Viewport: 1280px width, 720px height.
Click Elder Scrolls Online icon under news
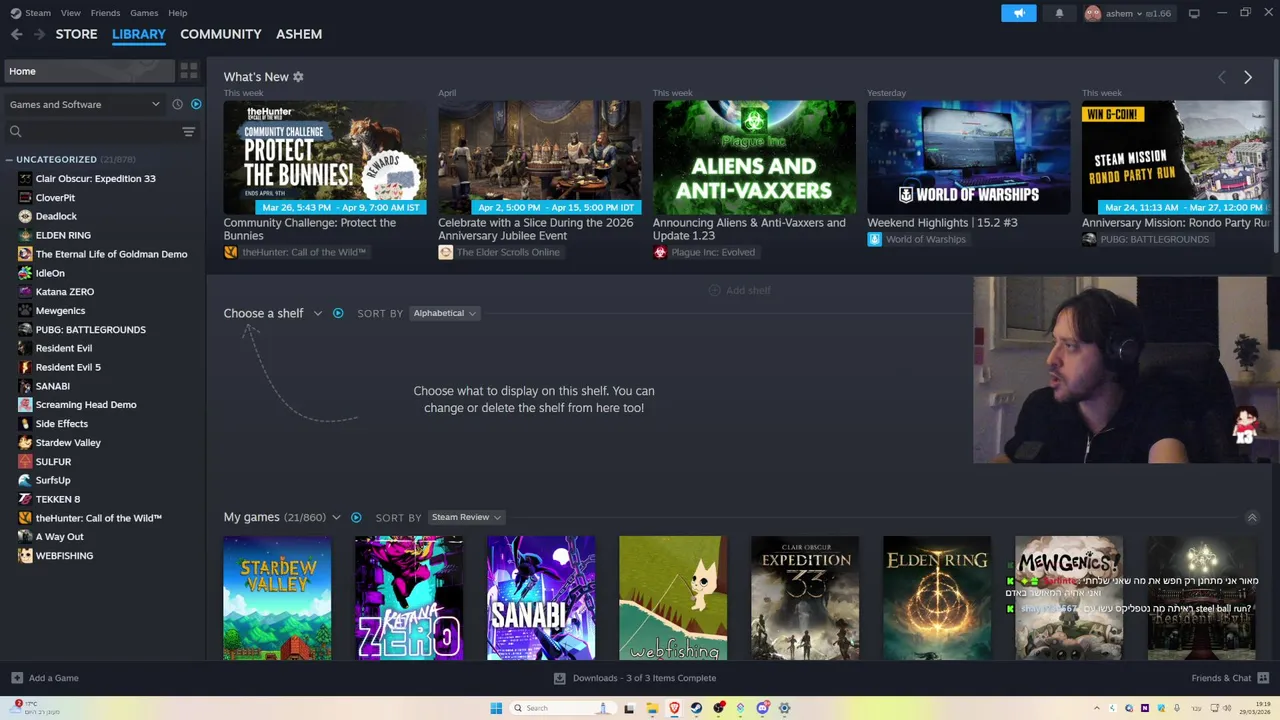click(446, 252)
